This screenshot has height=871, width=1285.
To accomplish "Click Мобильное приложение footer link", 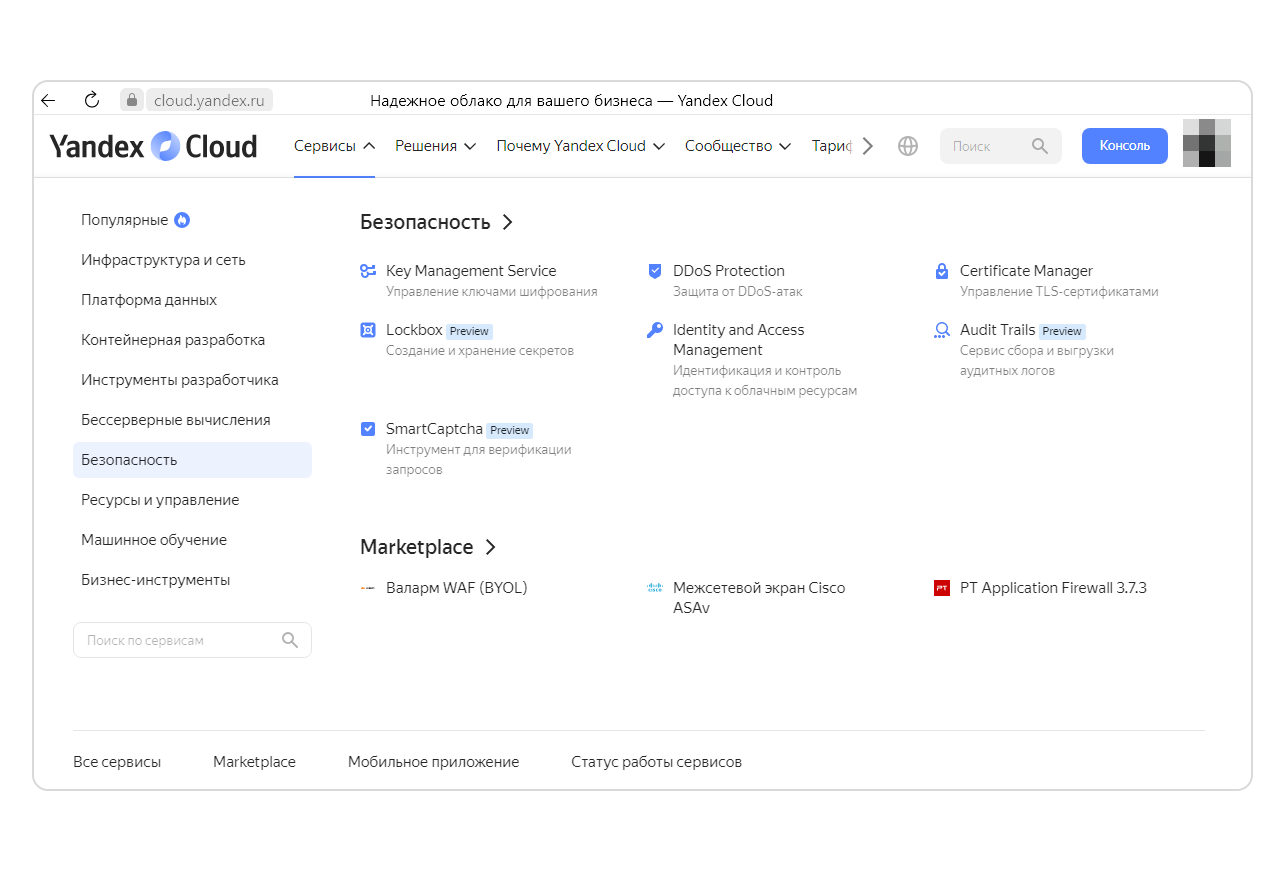I will click(433, 762).
